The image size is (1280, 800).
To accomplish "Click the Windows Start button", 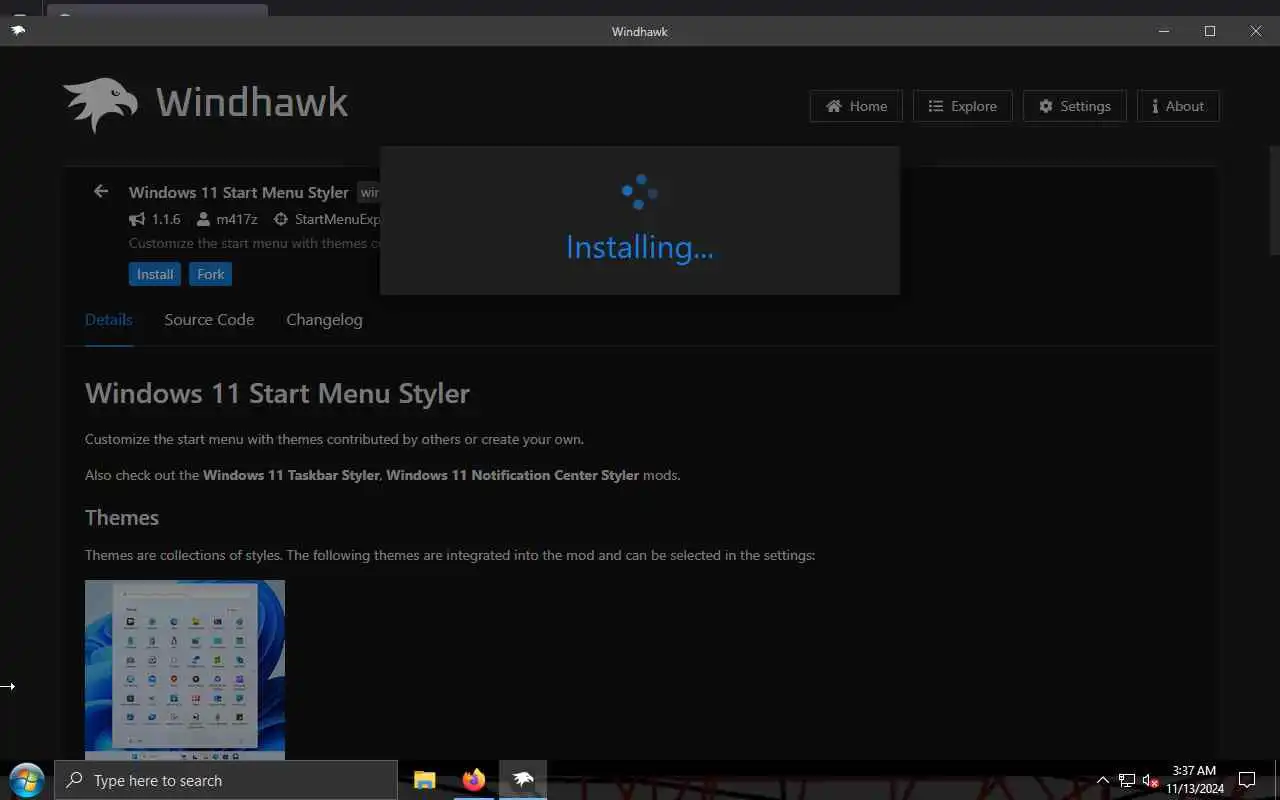I will pyautogui.click(x=27, y=780).
